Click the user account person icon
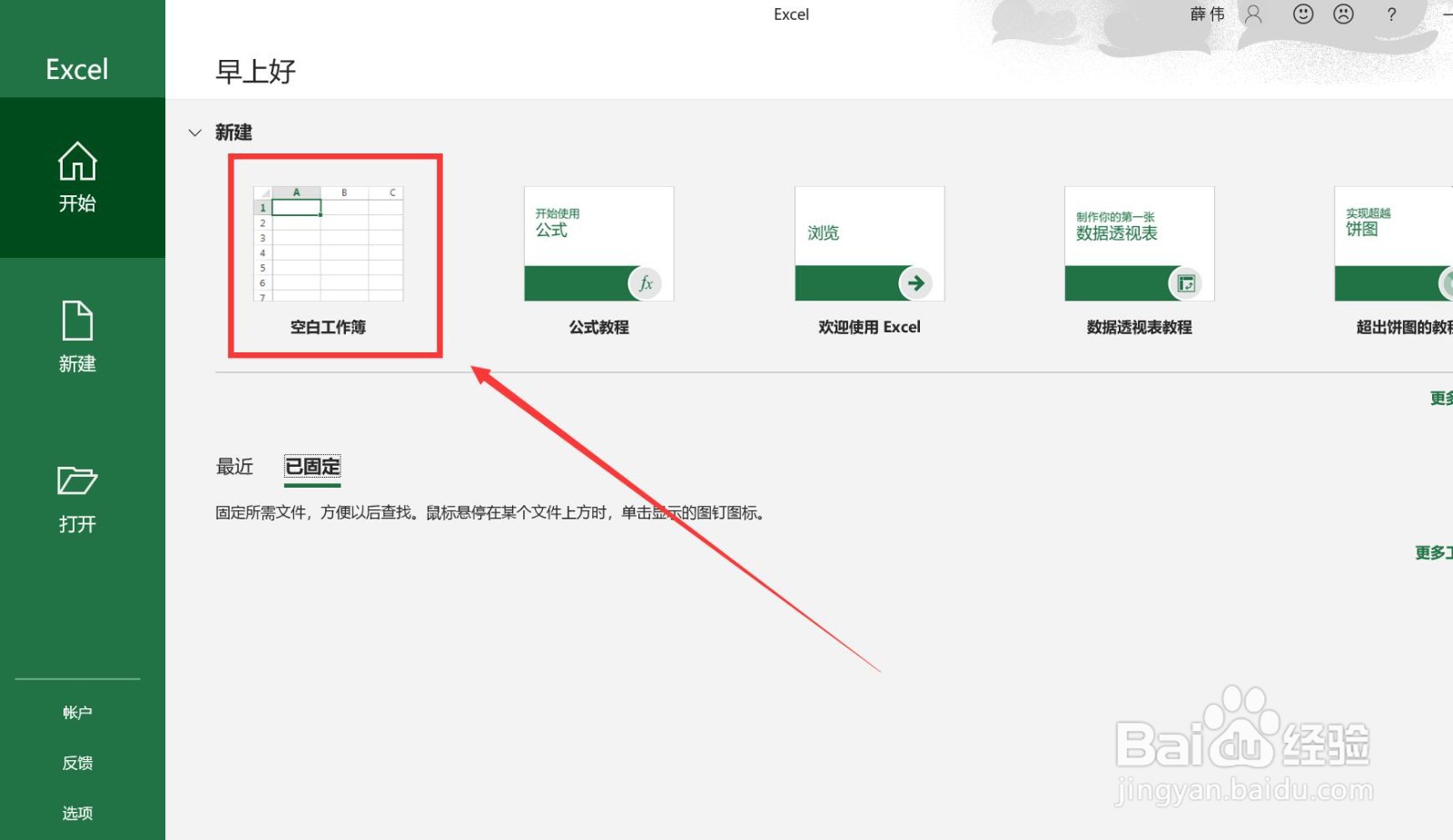The width and height of the screenshot is (1453, 840). (x=1254, y=14)
